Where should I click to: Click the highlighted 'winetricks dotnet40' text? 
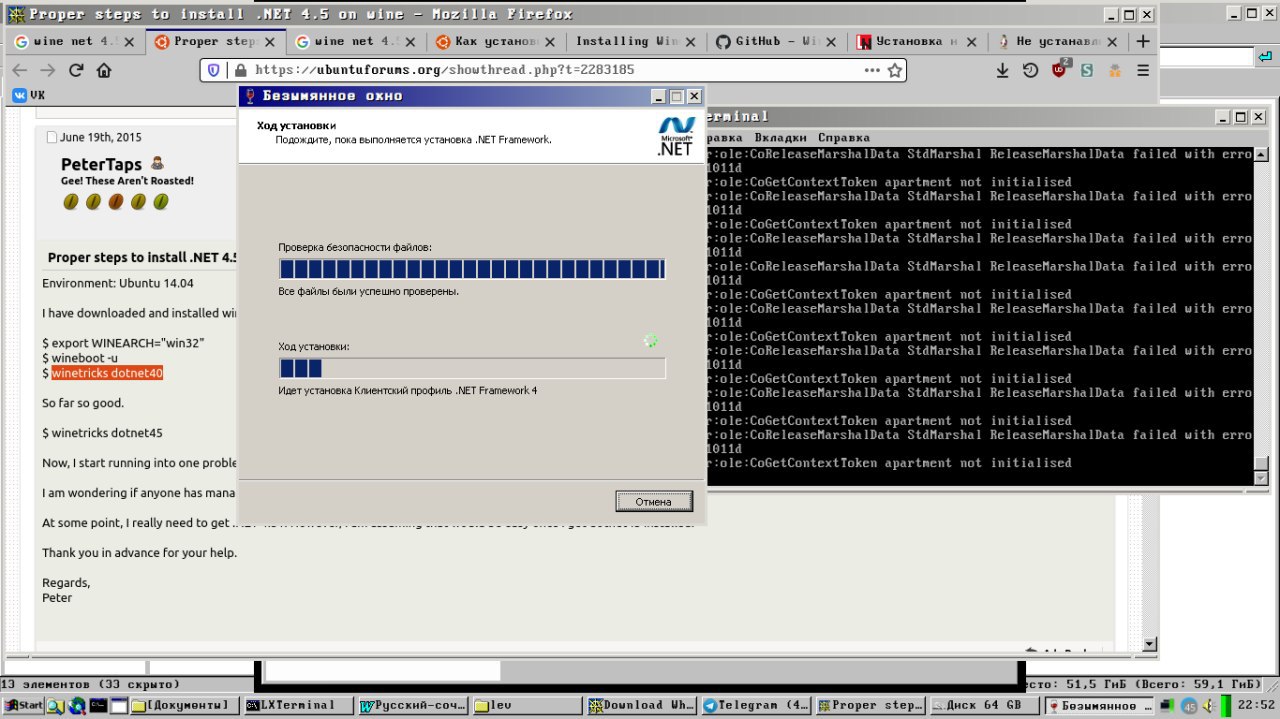pos(107,373)
